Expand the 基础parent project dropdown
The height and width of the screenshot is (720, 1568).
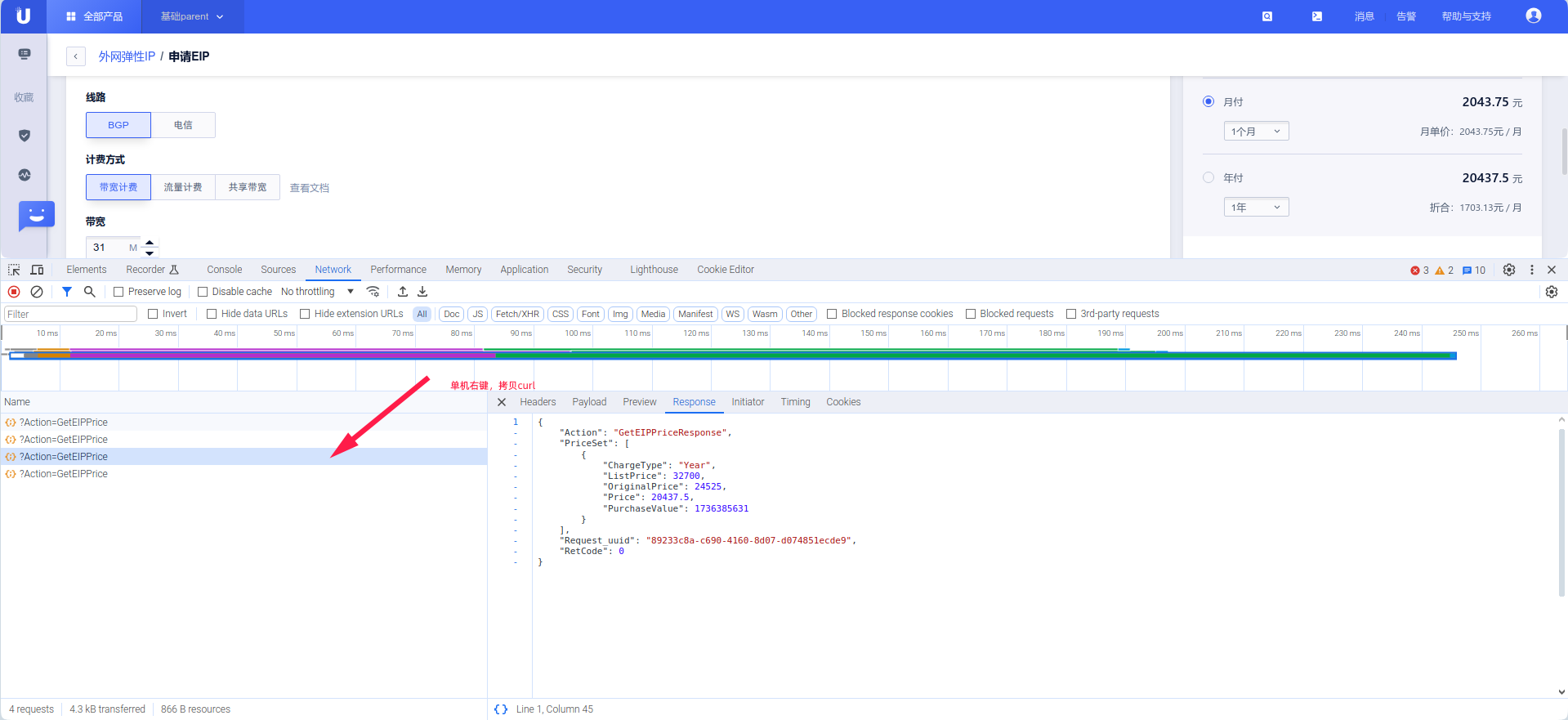(192, 16)
